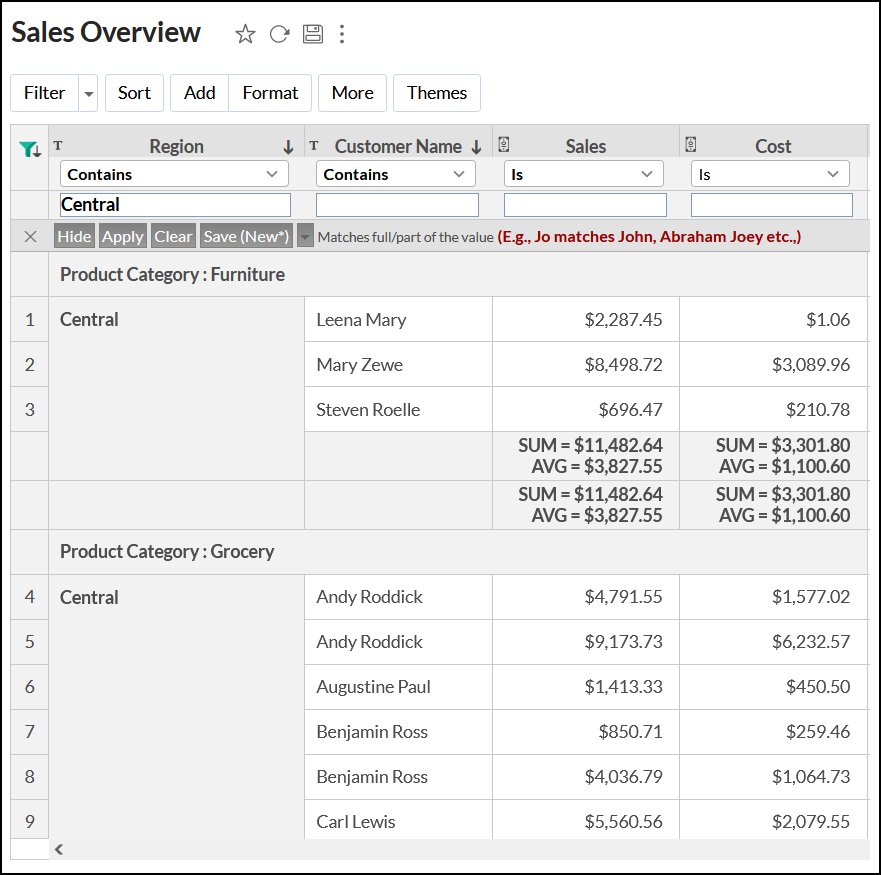
Task: Close the filter bar with X icon
Action: point(30,237)
